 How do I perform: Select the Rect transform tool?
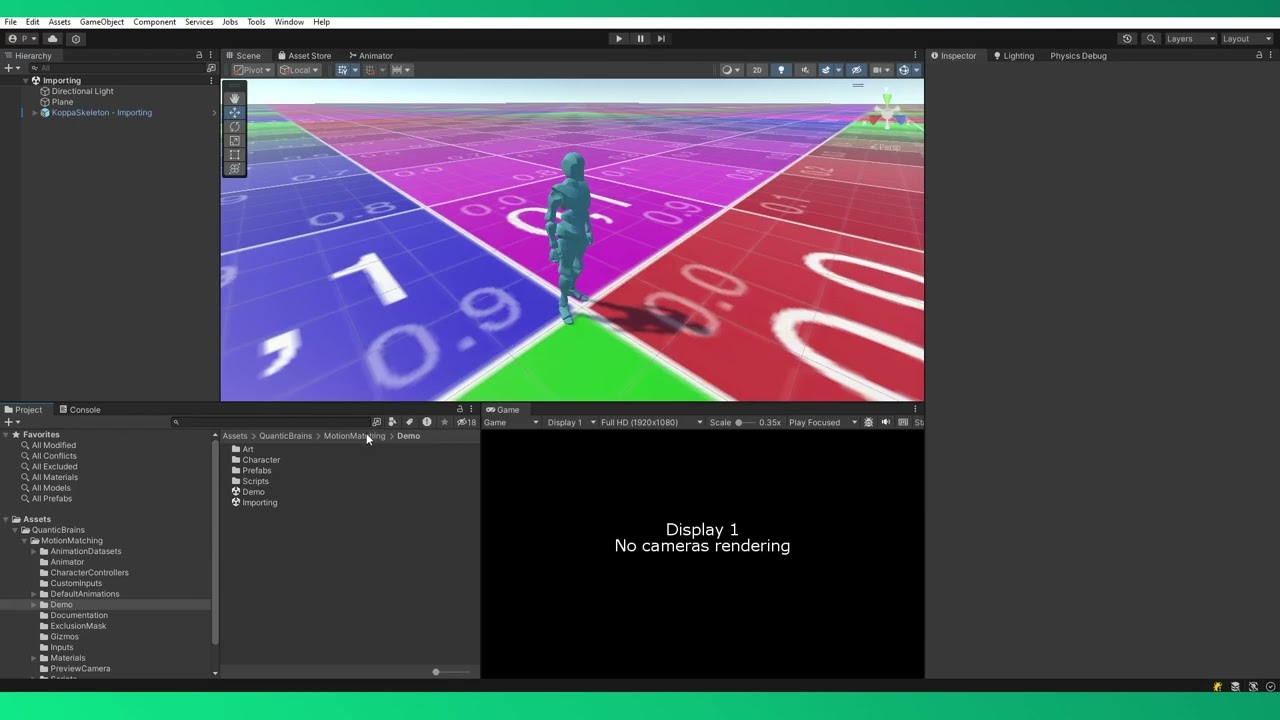[234, 154]
